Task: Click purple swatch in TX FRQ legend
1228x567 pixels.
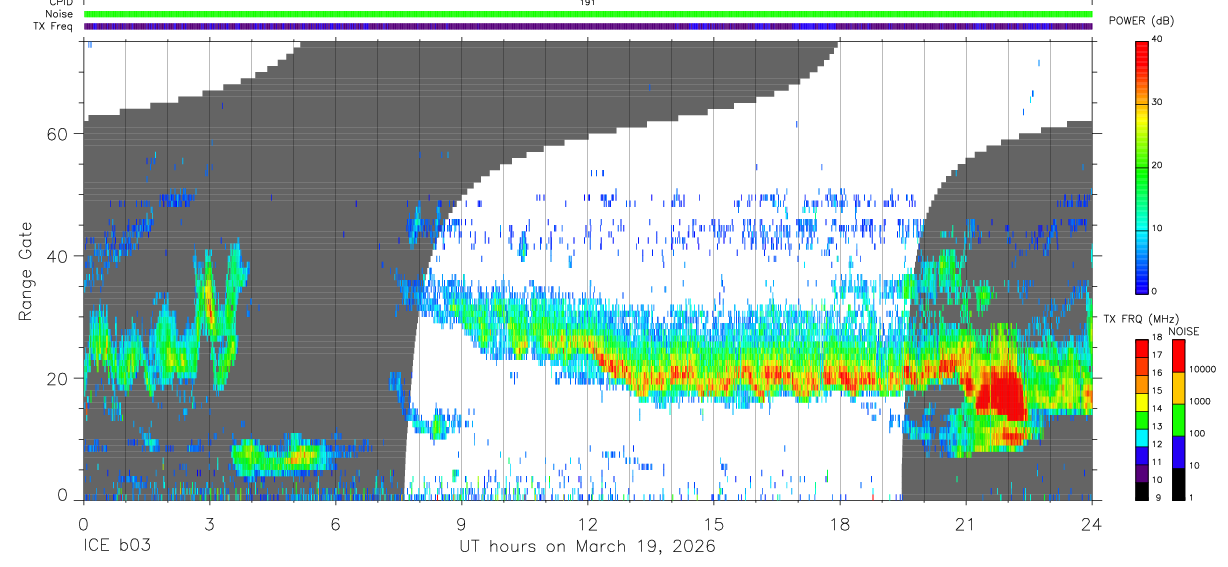Action: 1143,473
